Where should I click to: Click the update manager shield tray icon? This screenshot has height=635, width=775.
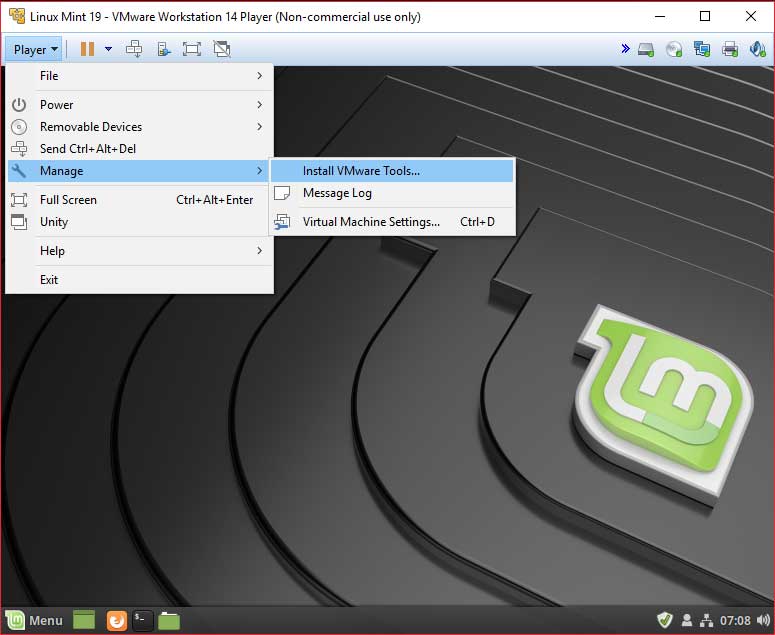(665, 620)
